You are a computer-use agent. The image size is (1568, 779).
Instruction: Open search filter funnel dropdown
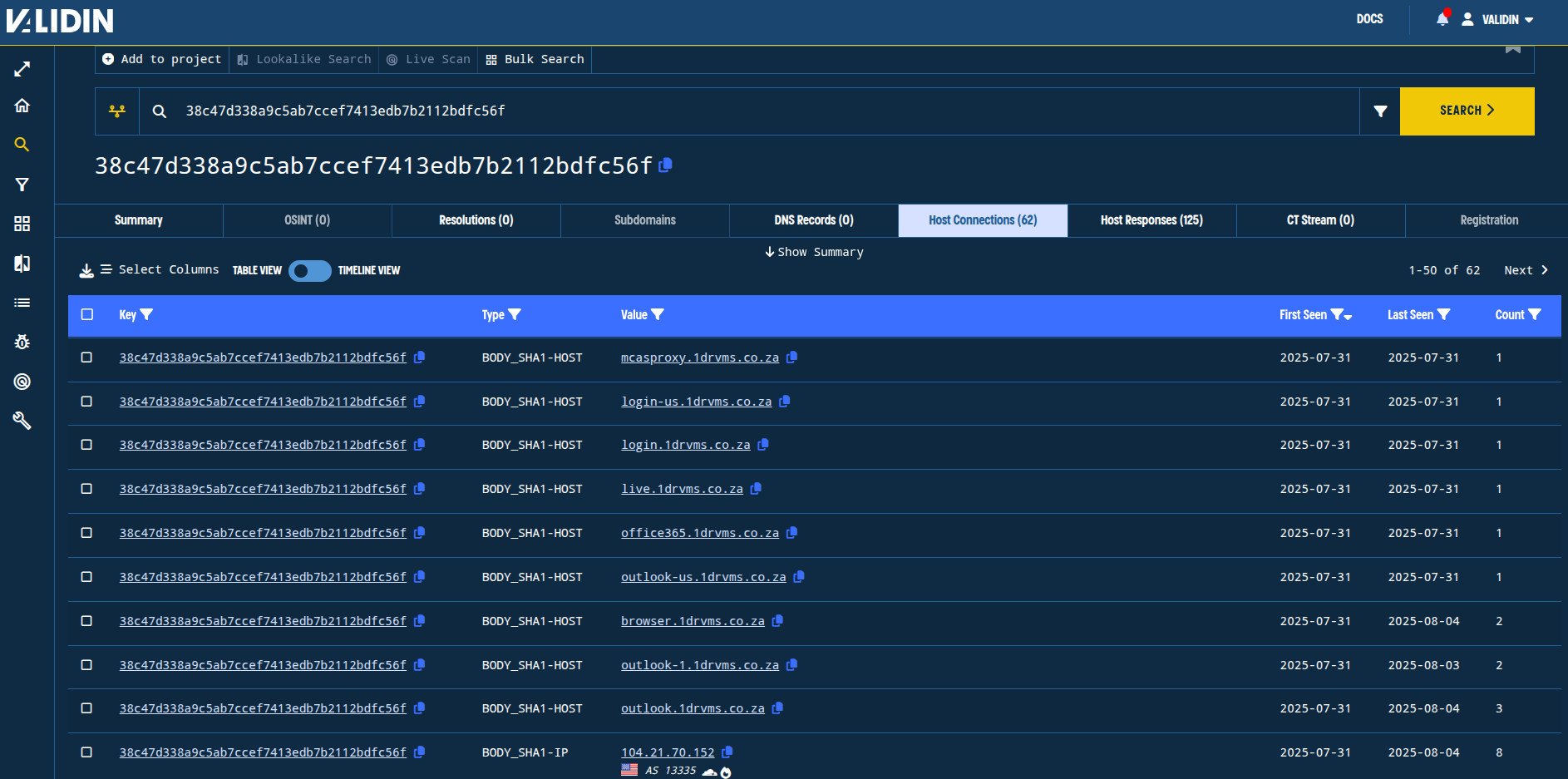[1380, 111]
